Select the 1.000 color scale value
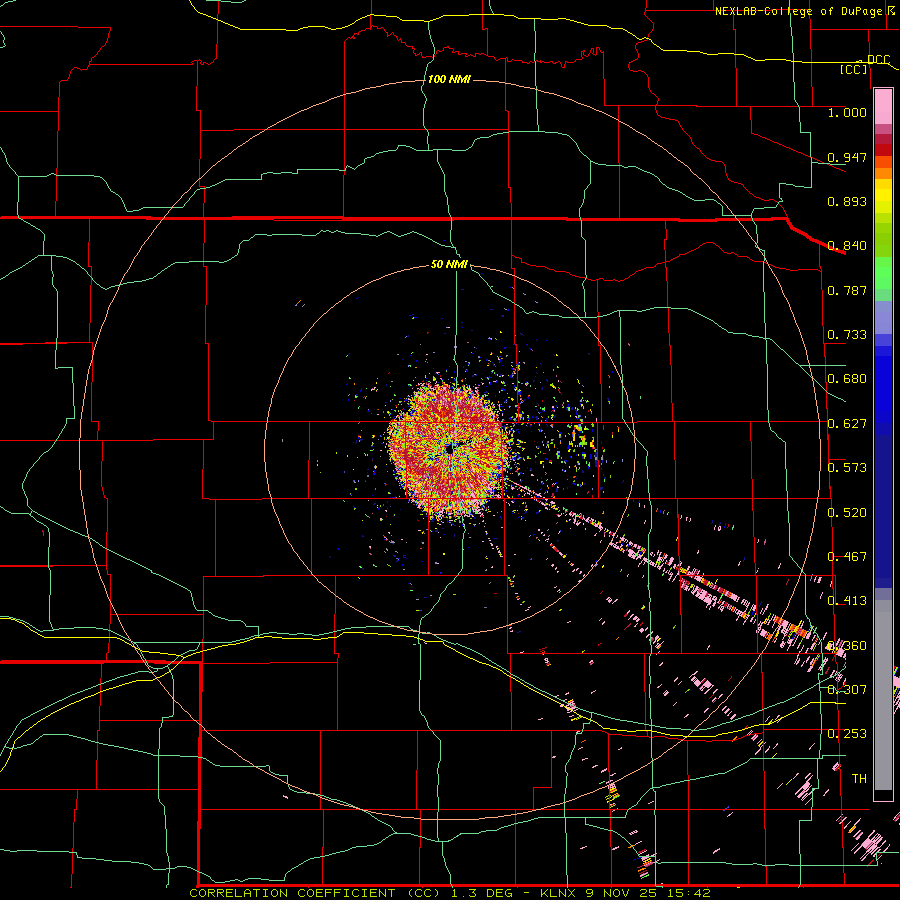This screenshot has height=900, width=900. click(847, 112)
